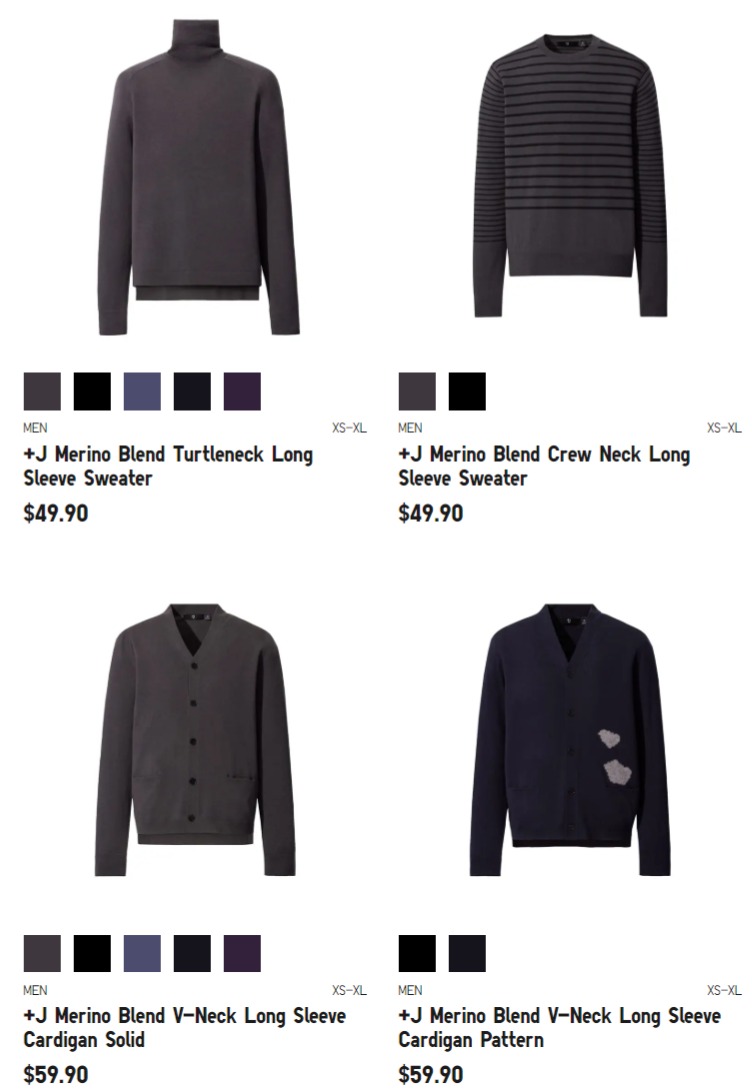Viewport: 752px width, 1091px height.
Task: Select navy swatch under Turtleneck sweater
Action: (192, 391)
